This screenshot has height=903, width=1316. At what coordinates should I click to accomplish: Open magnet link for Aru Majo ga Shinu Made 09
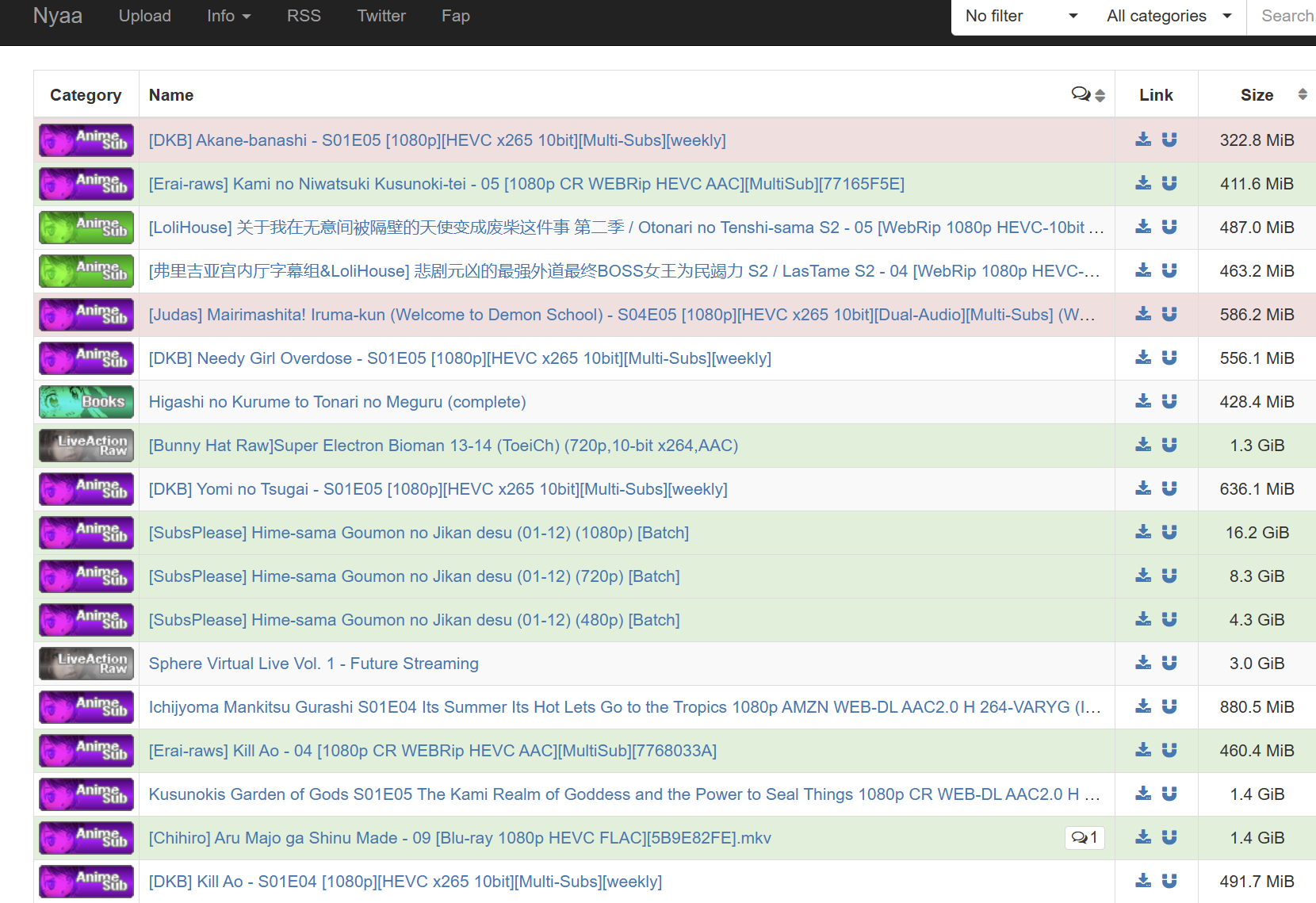pyautogui.click(x=1169, y=837)
